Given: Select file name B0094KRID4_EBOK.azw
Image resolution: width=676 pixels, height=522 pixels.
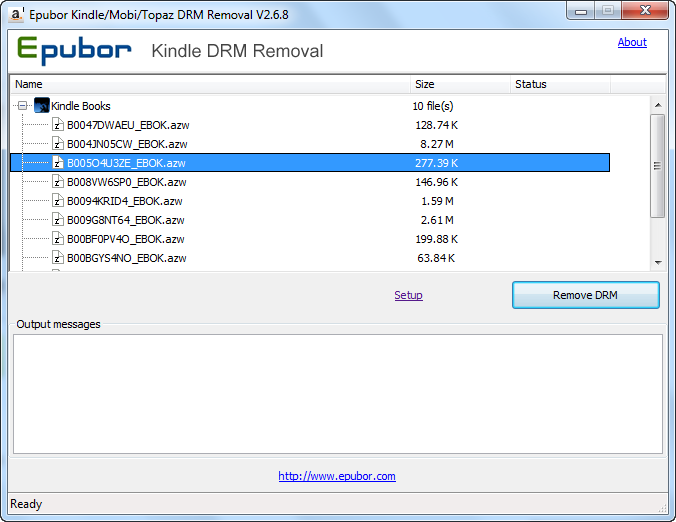Looking at the screenshot, I should click(x=125, y=201).
